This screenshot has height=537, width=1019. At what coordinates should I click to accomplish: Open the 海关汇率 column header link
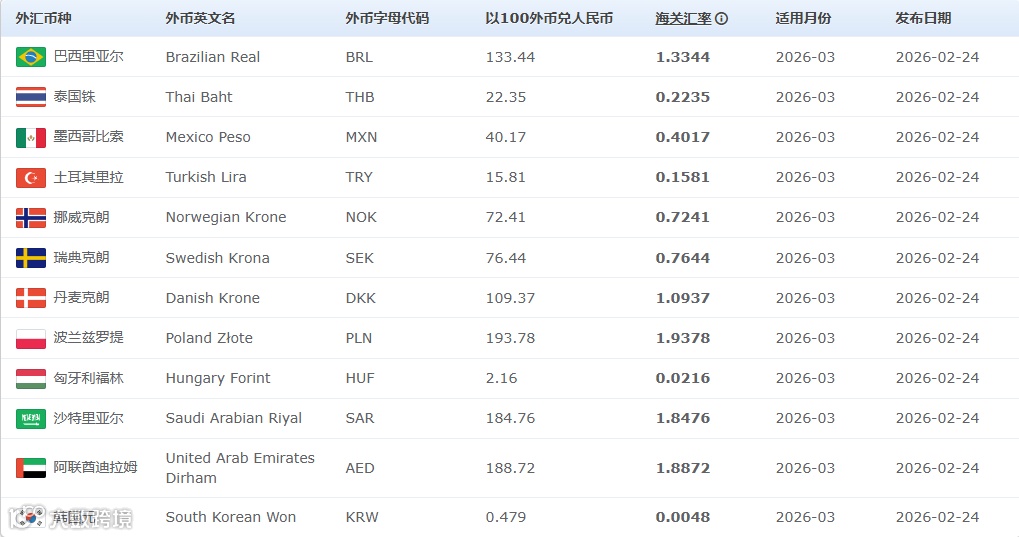pyautogui.click(x=683, y=19)
